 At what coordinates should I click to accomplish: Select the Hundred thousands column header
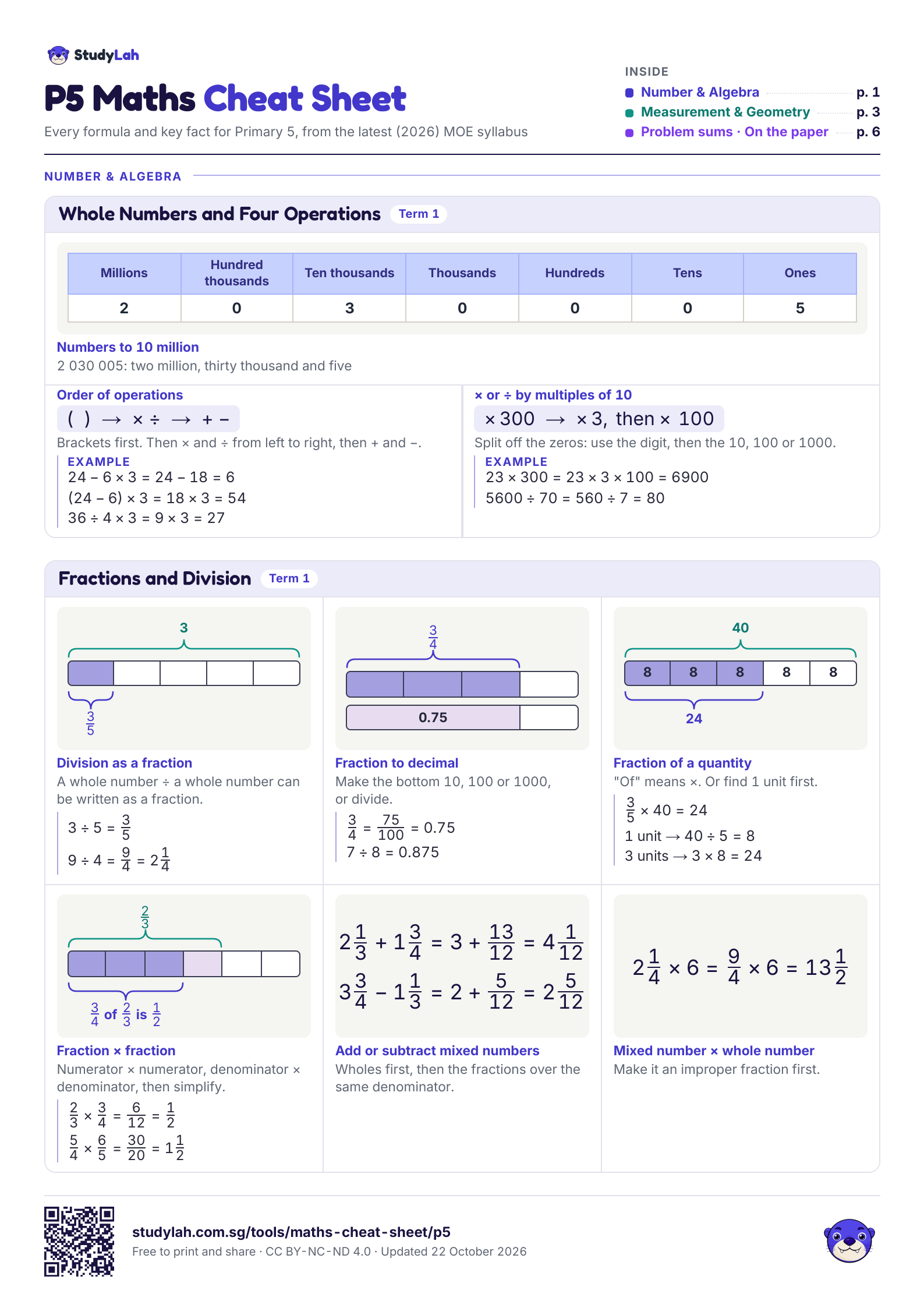tap(236, 273)
